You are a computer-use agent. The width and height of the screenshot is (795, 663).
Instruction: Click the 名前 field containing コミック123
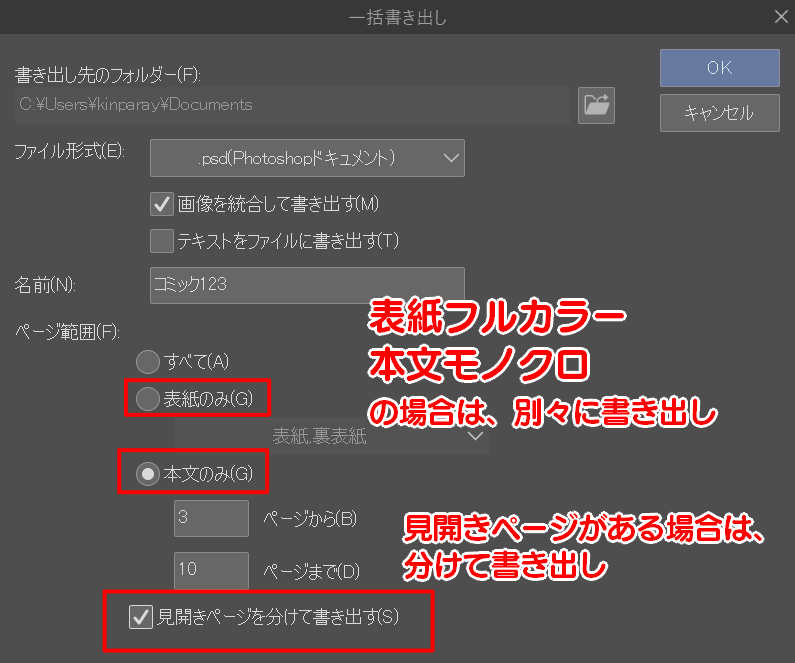pos(307,285)
